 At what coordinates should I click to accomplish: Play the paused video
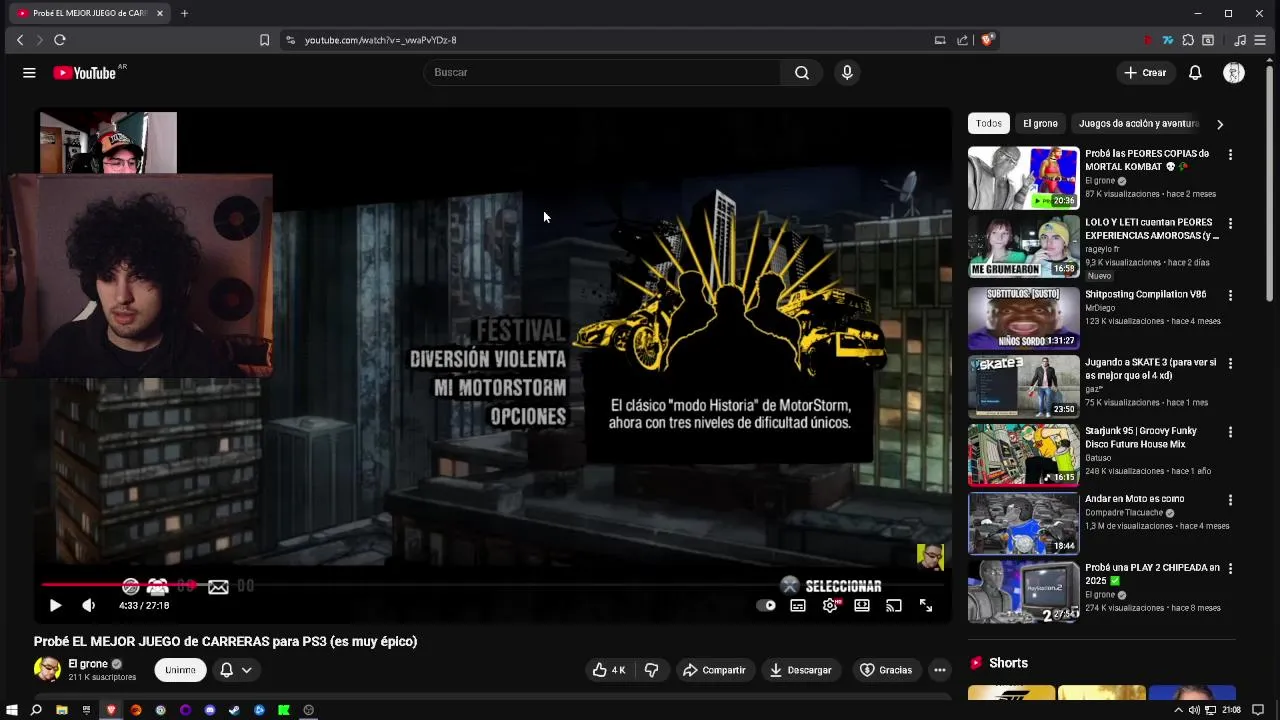(55, 606)
